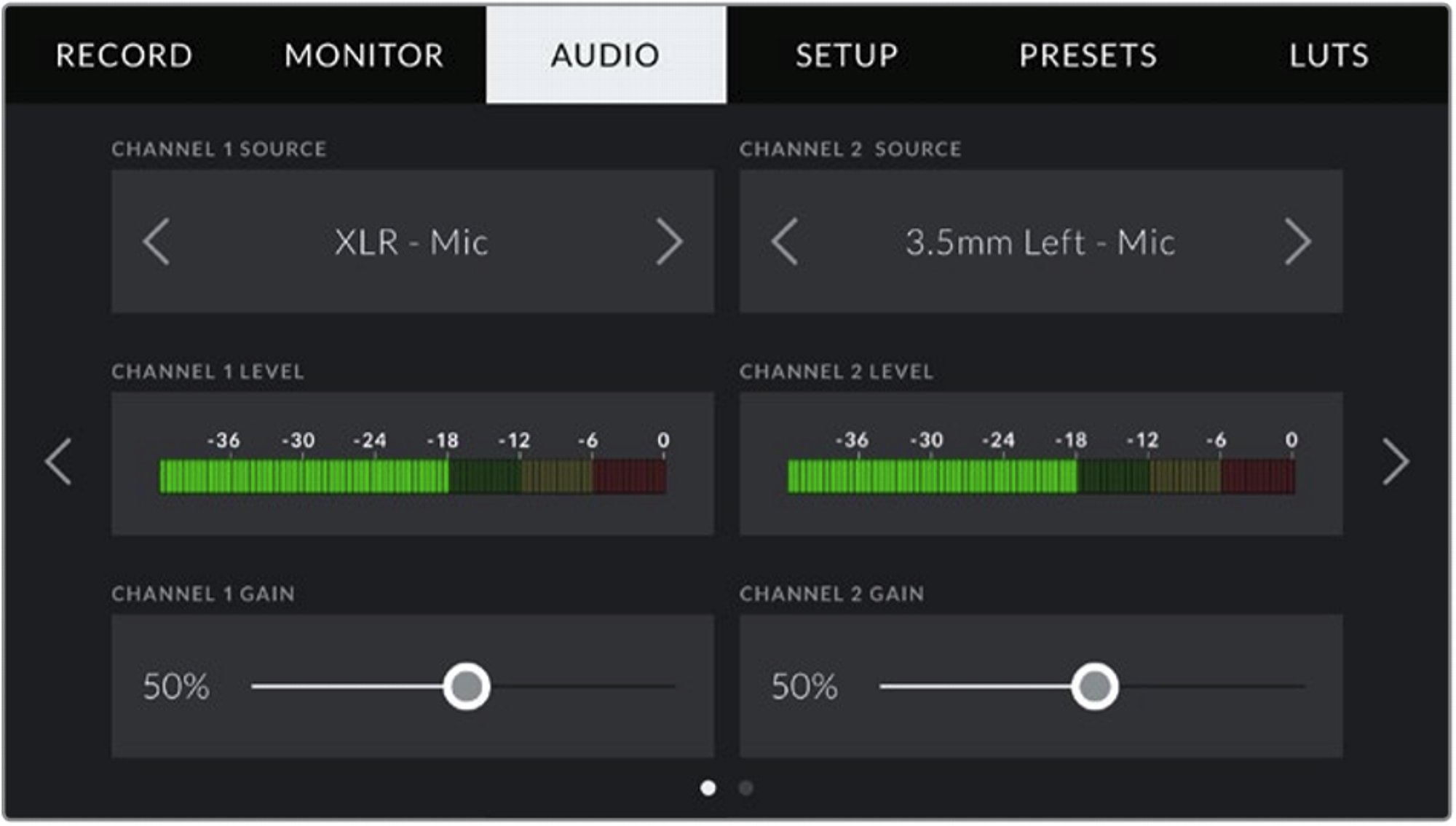
Task: Click Channel 1 Source left arrow
Action: click(x=157, y=241)
